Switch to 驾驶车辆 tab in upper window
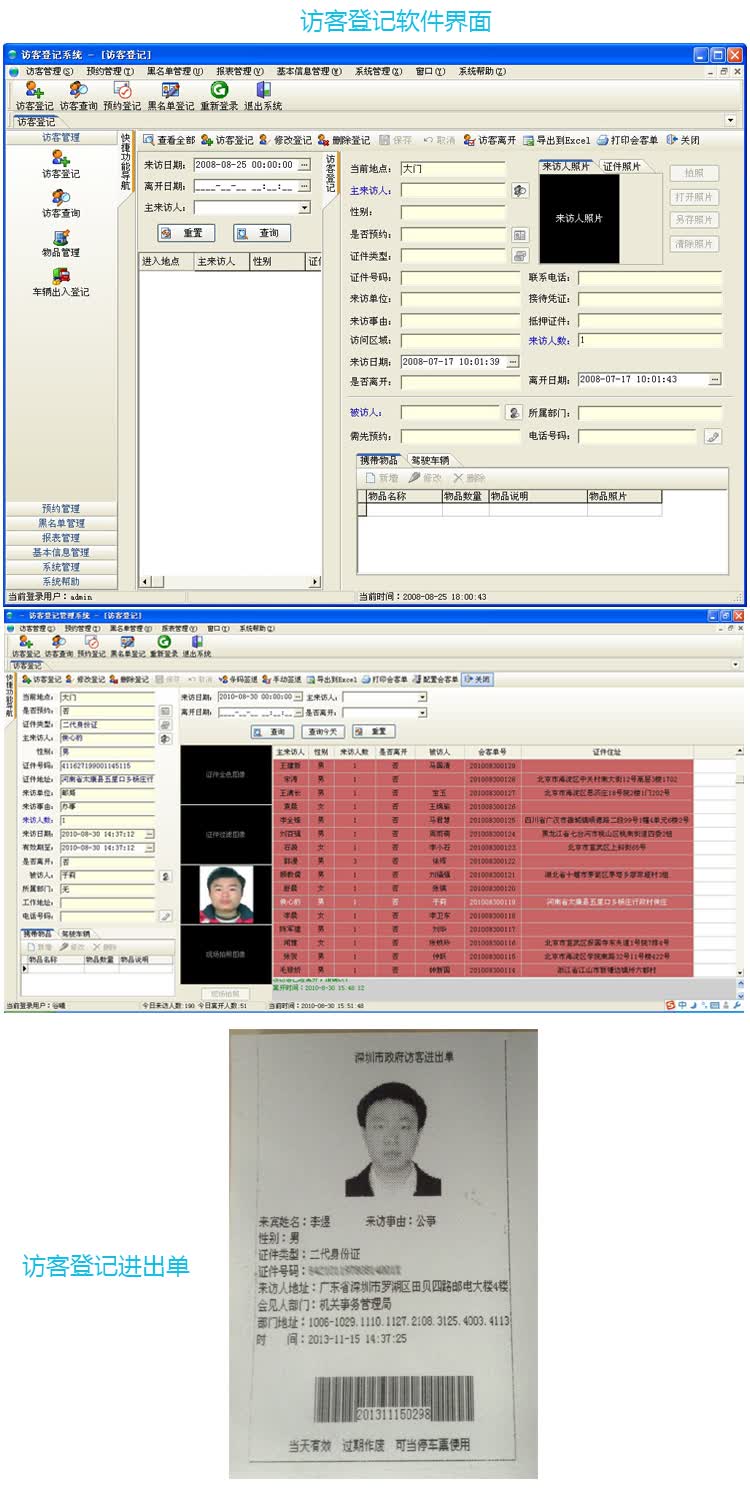This screenshot has width=750, height=1500. coord(429,460)
